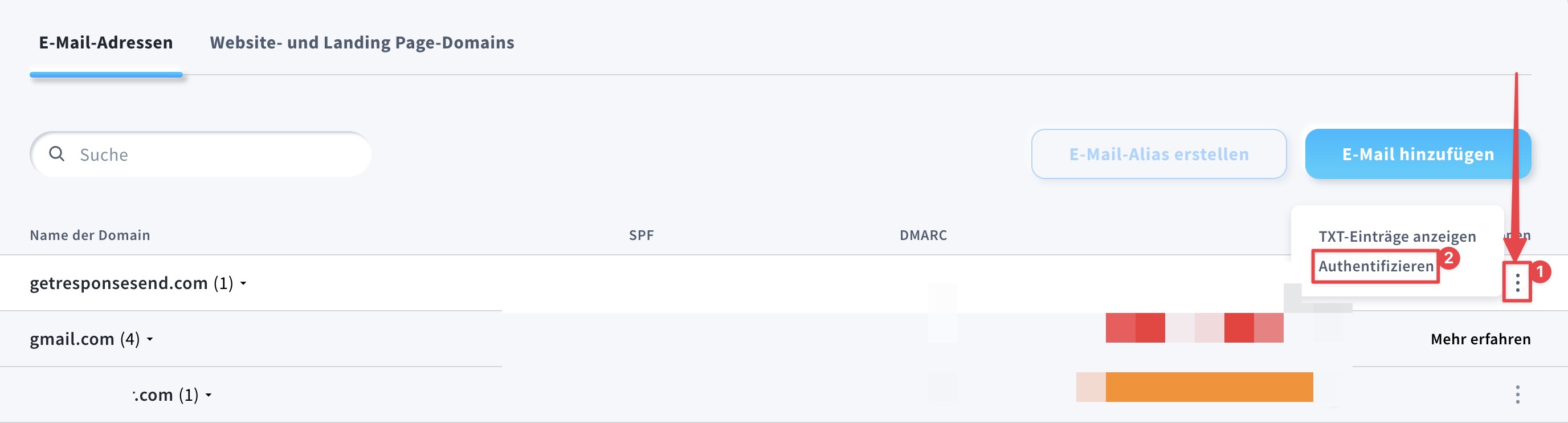Follow the Mehr erfahren link for gmail.com
Viewport: 1568px width, 423px height.
coord(1480,339)
